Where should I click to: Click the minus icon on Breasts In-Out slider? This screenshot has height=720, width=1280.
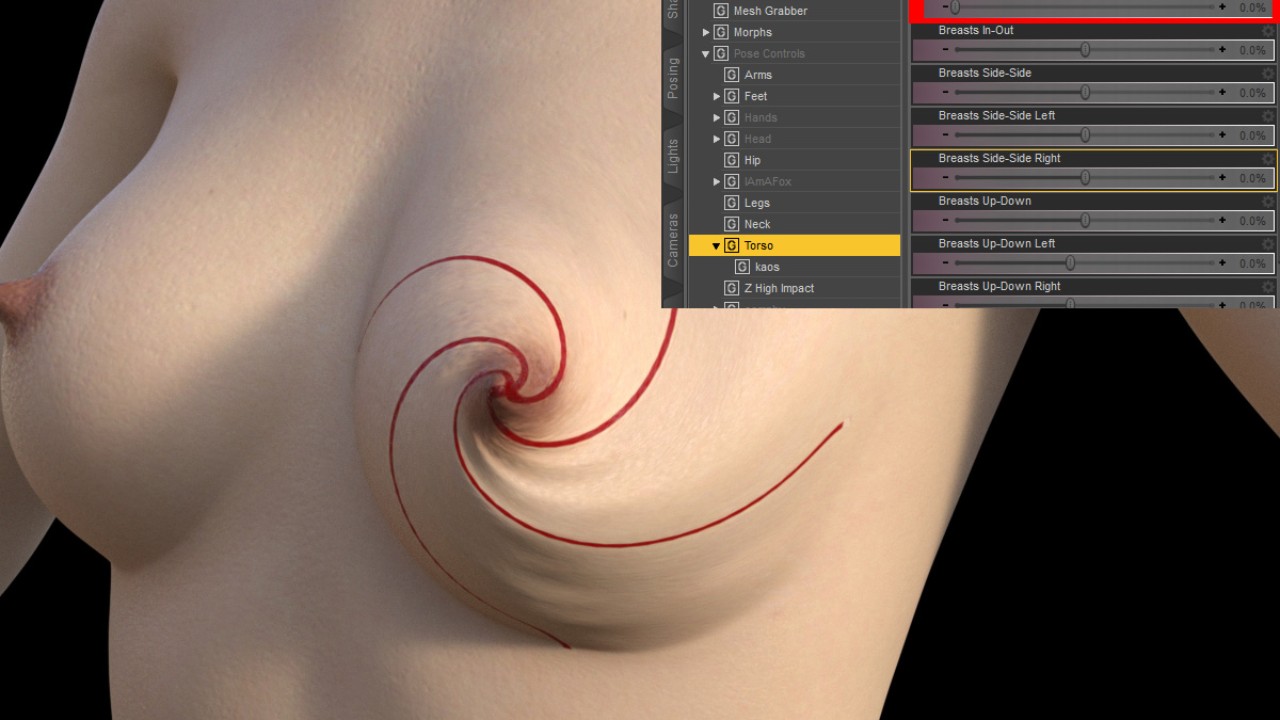pos(945,50)
